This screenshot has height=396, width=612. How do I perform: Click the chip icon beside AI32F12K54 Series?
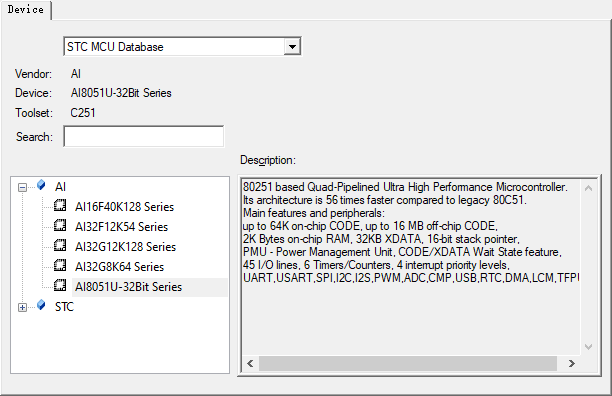pyautogui.click(x=60, y=225)
